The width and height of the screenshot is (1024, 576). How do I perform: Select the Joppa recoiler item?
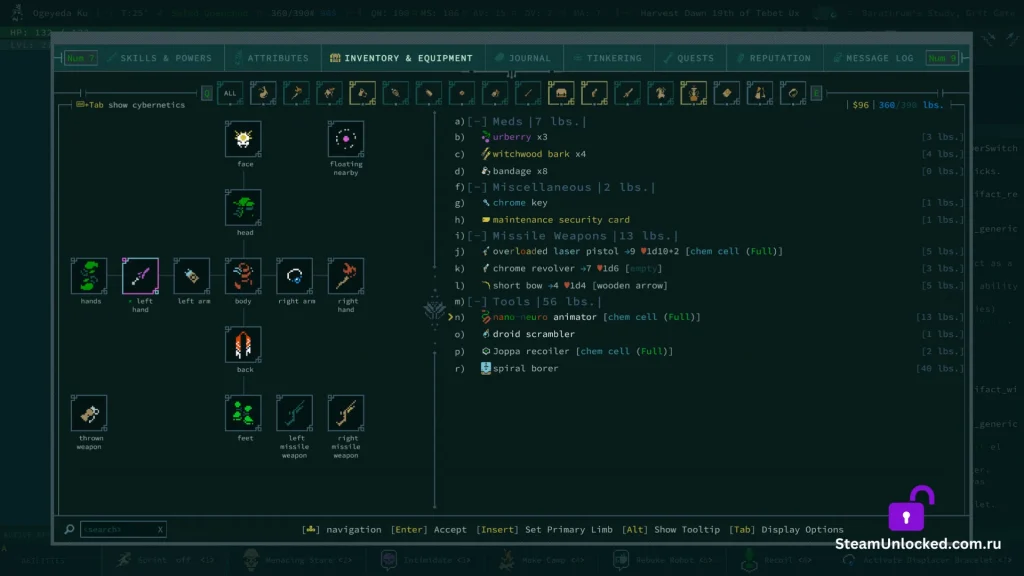pyautogui.click(x=709, y=351)
